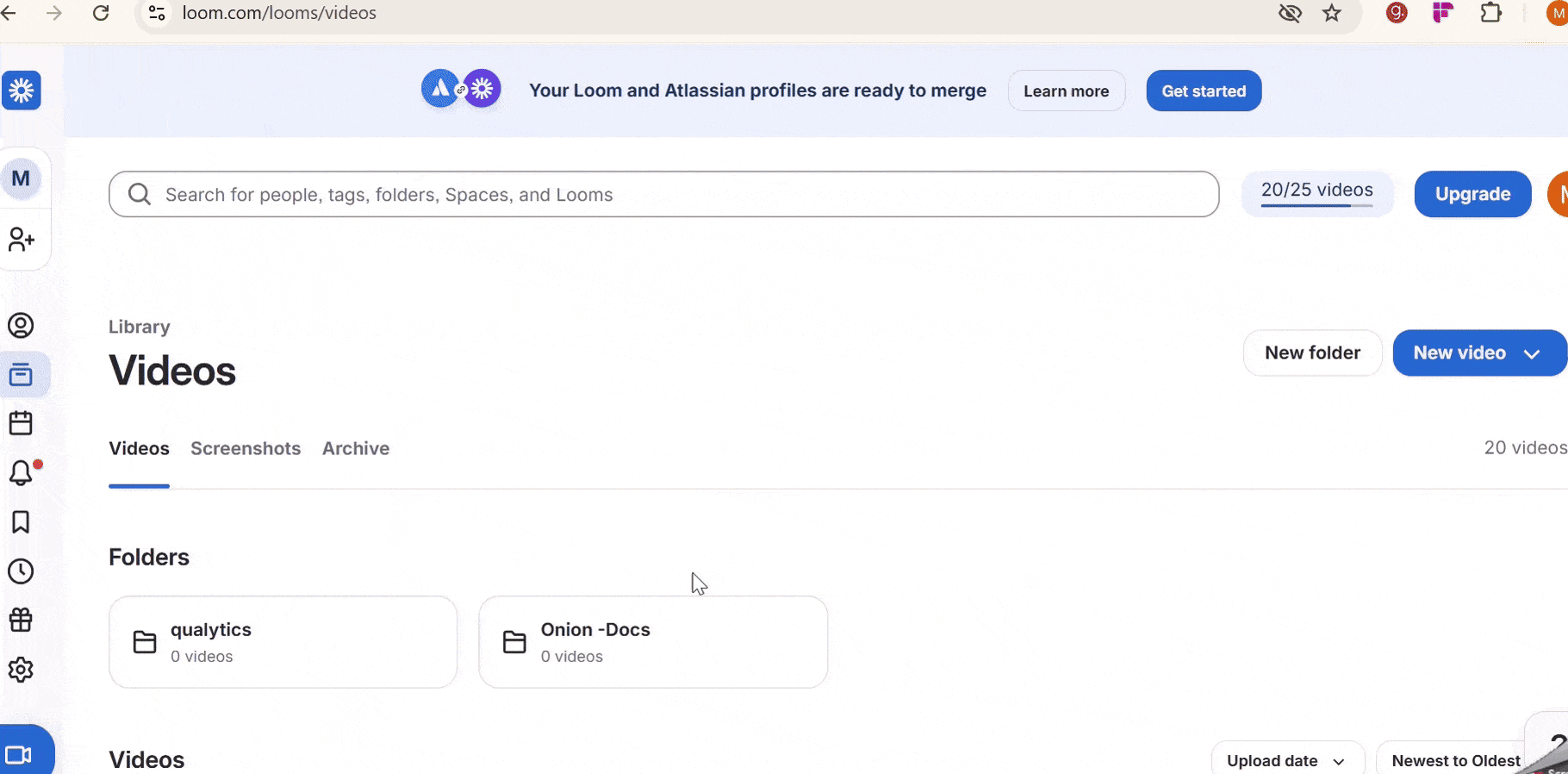Click the Get started button
This screenshot has width=1568, height=774.
(x=1204, y=91)
